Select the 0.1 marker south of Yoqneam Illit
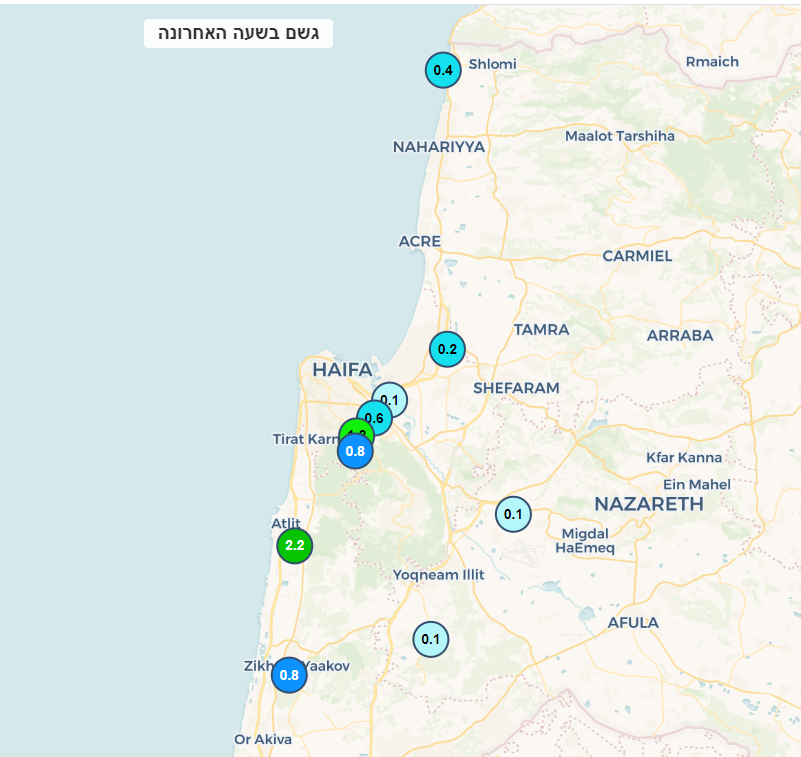The height and width of the screenshot is (757, 801). pos(431,639)
